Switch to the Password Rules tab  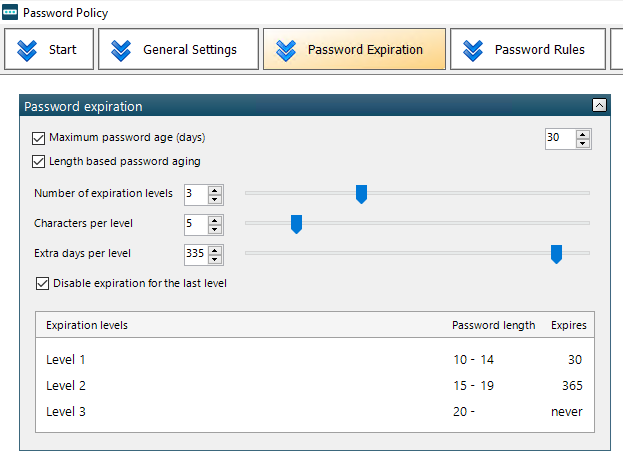pos(528,49)
